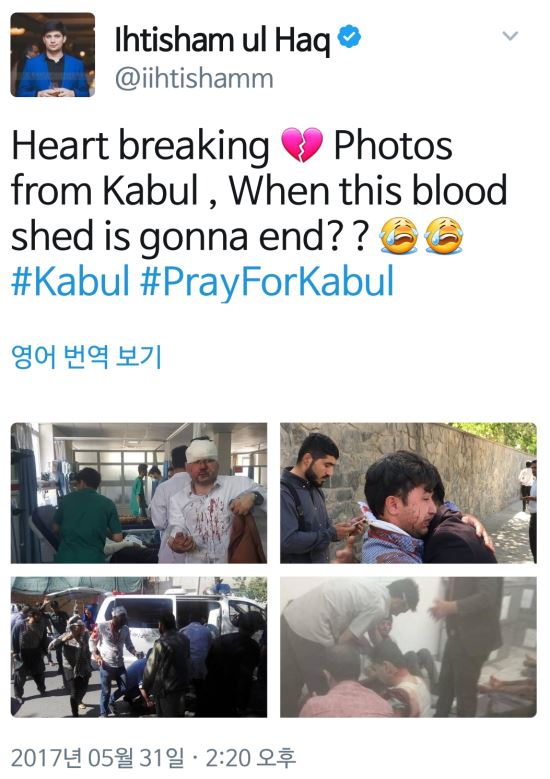
Task: Click the second crying face emoji
Action: tap(444, 235)
